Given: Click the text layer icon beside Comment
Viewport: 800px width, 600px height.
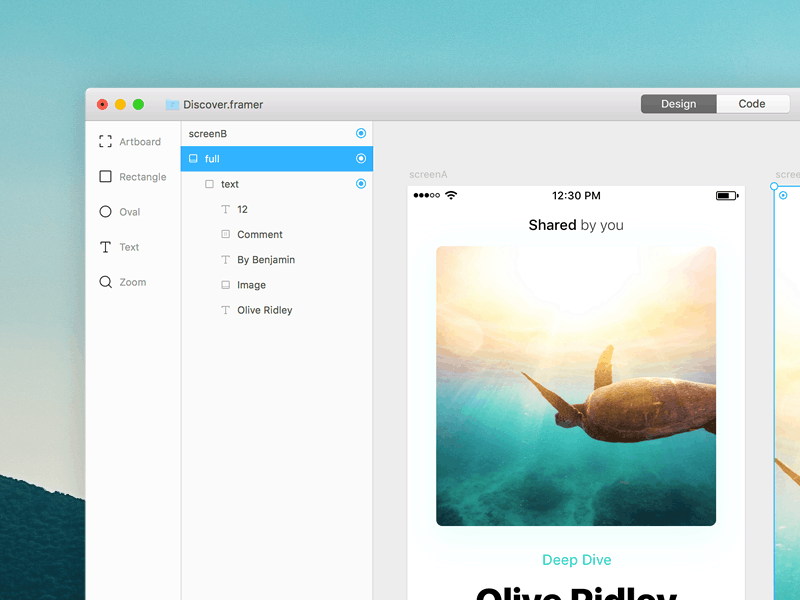Looking at the screenshot, I should tap(225, 234).
